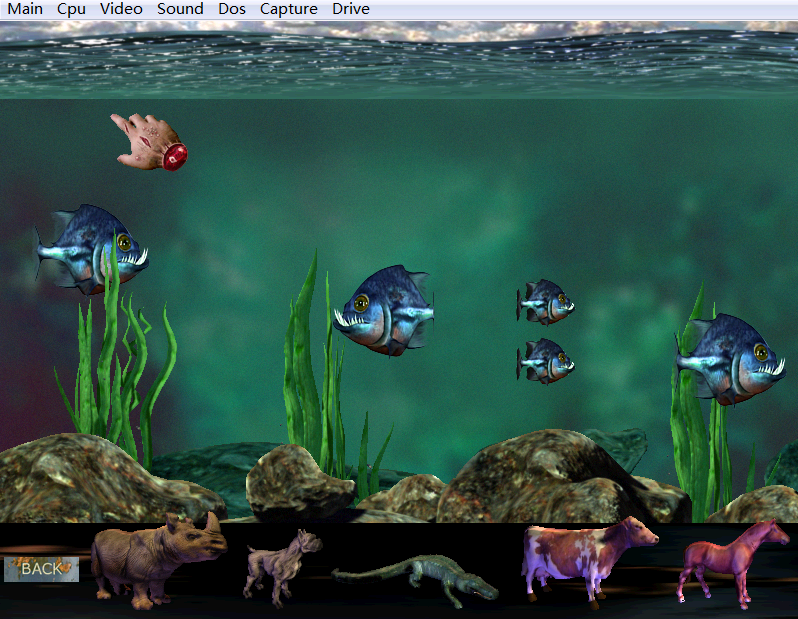Screen dimensions: 798x619
Task: Choose the crocodile animal icon
Action: [x=415, y=581]
